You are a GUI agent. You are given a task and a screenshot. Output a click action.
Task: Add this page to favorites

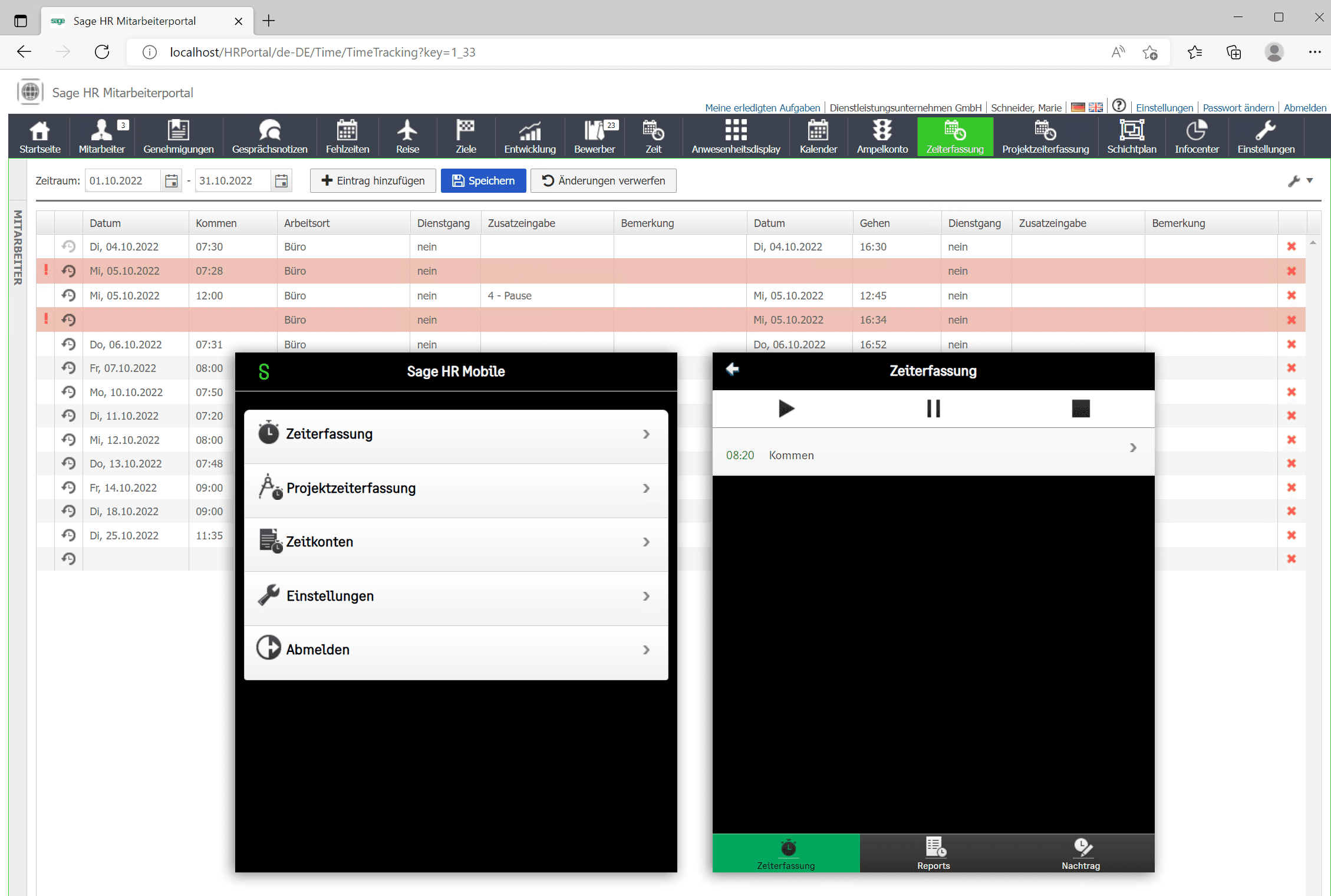(1150, 52)
